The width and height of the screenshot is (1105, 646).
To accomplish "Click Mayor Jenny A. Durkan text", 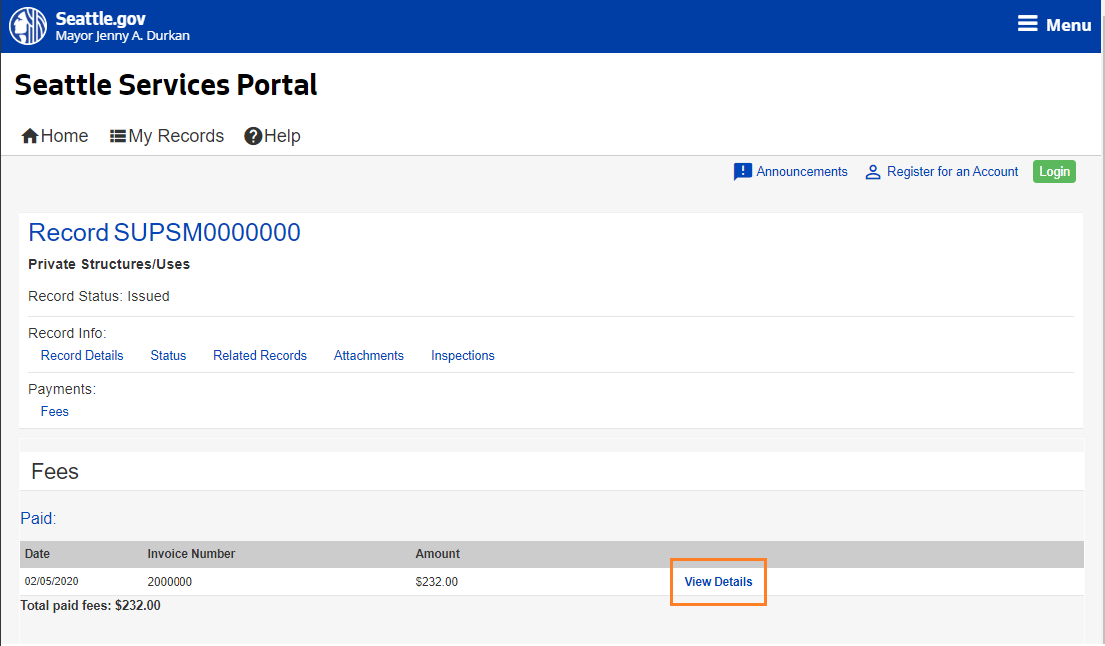I will [x=122, y=36].
